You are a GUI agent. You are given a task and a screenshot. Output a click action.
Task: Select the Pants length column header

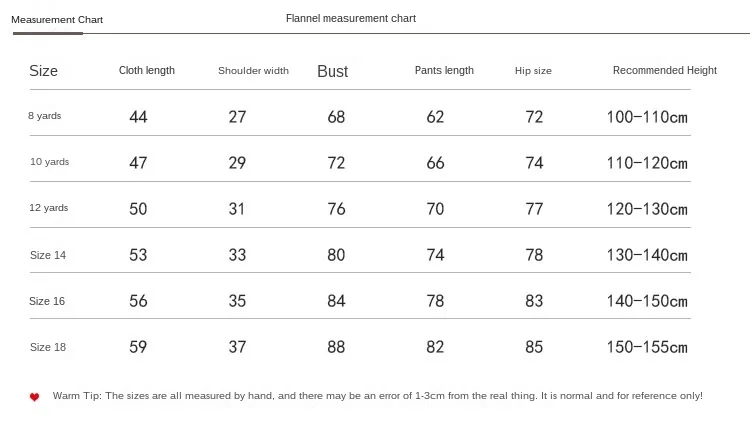pos(444,70)
